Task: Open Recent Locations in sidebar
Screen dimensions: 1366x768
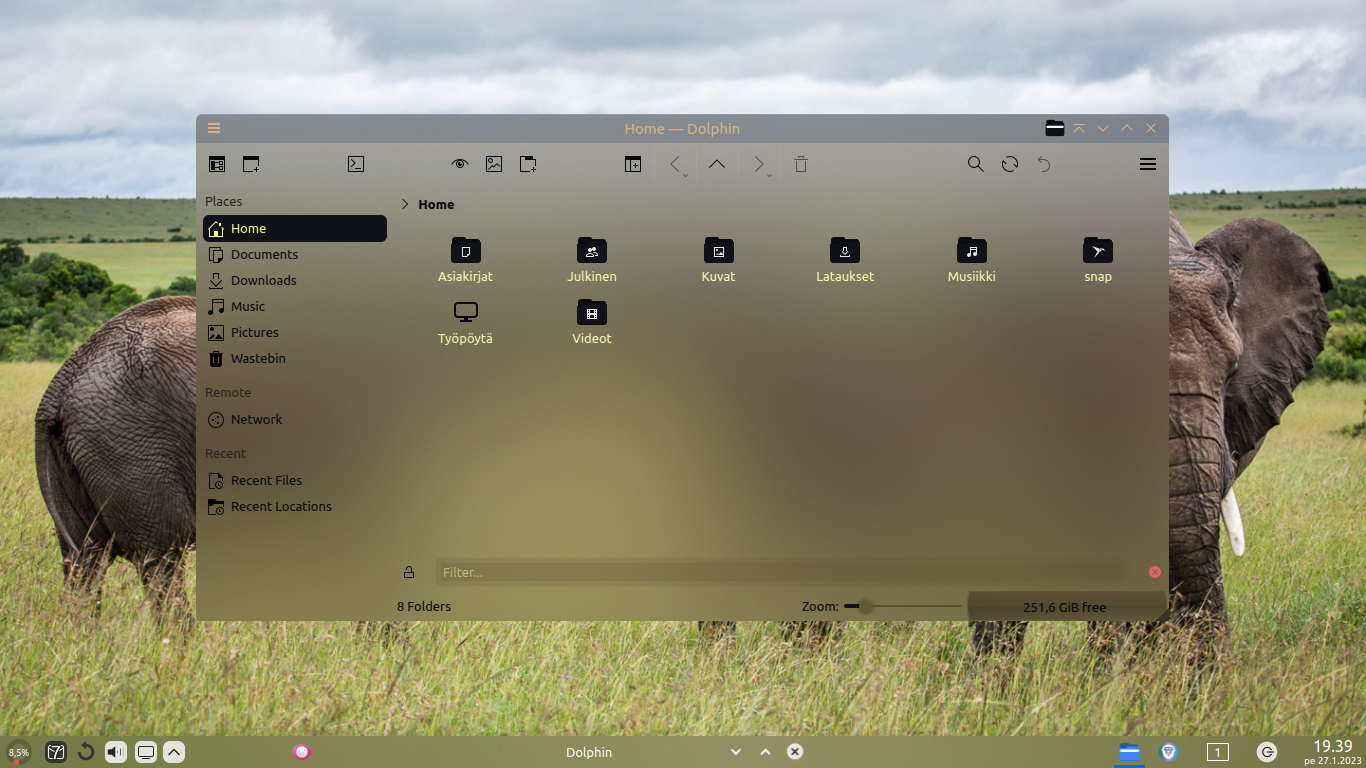Action: tap(295, 506)
